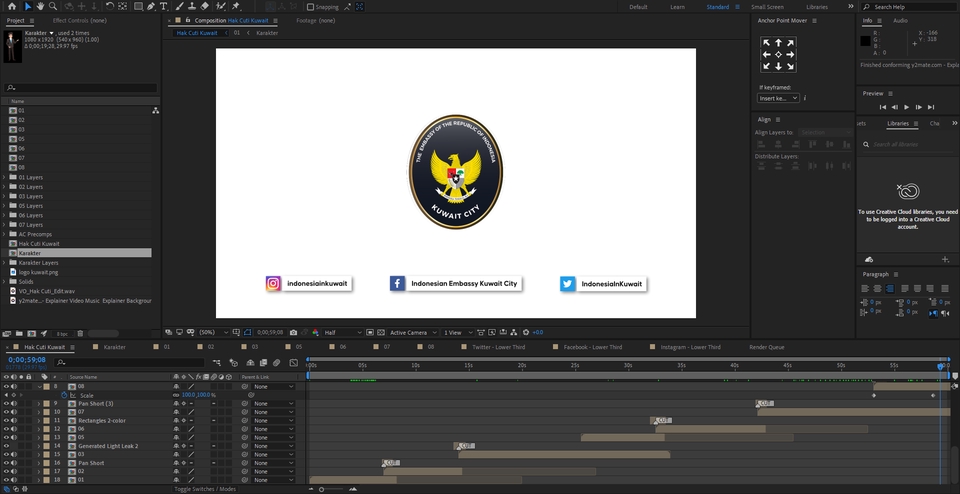
Task: Select the Eraser tool
Action: (x=204, y=7)
